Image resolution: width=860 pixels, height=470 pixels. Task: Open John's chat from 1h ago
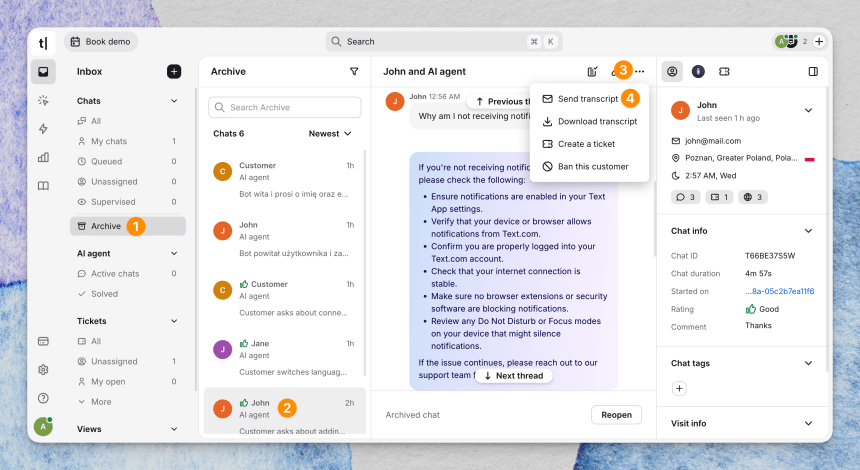click(284, 239)
